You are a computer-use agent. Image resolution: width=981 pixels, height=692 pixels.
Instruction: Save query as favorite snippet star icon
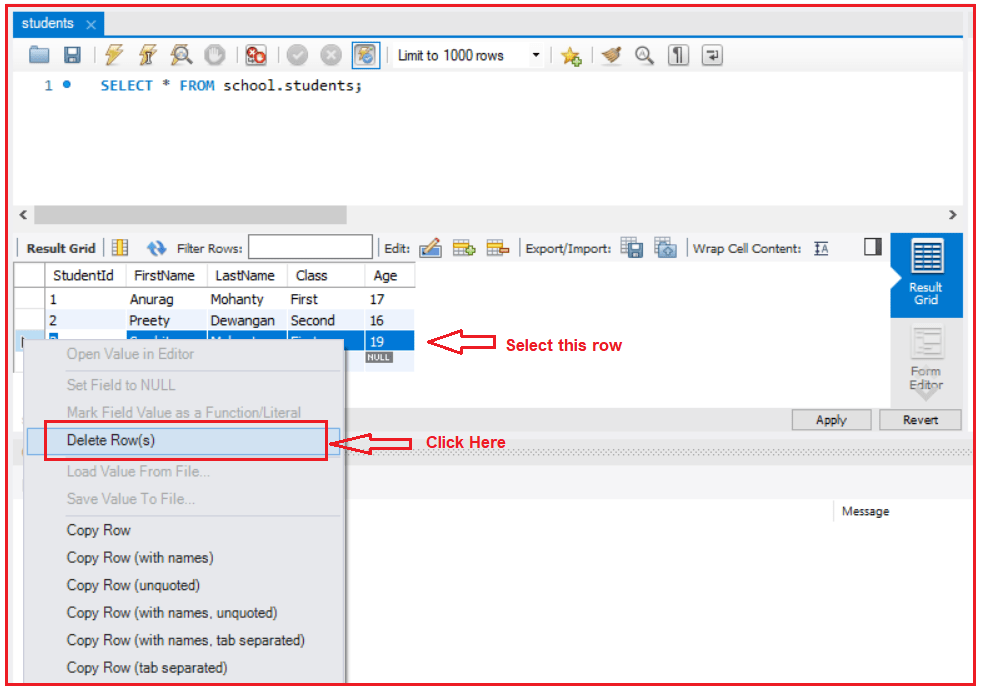pos(571,56)
